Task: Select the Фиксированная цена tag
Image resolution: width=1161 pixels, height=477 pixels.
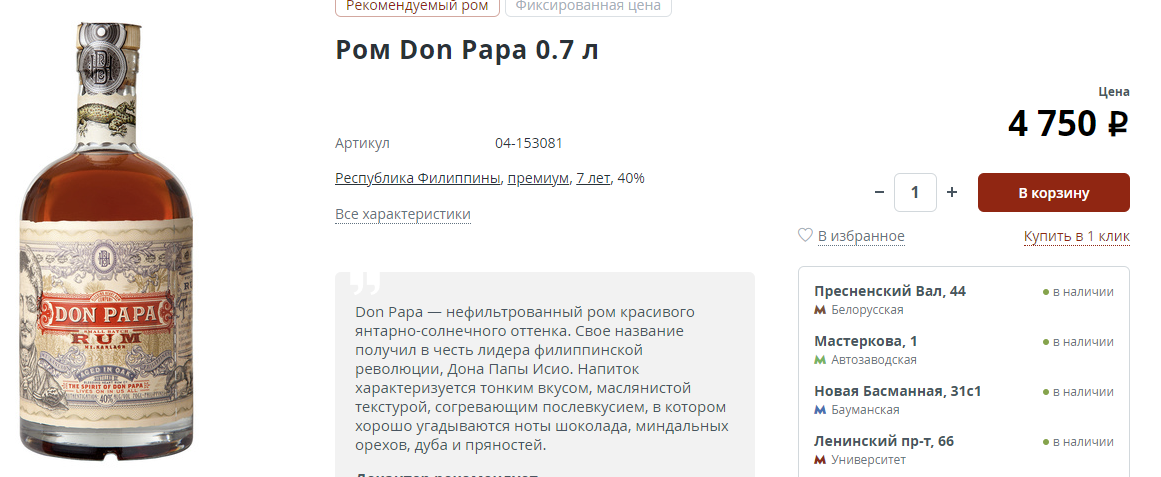Action: click(588, 7)
